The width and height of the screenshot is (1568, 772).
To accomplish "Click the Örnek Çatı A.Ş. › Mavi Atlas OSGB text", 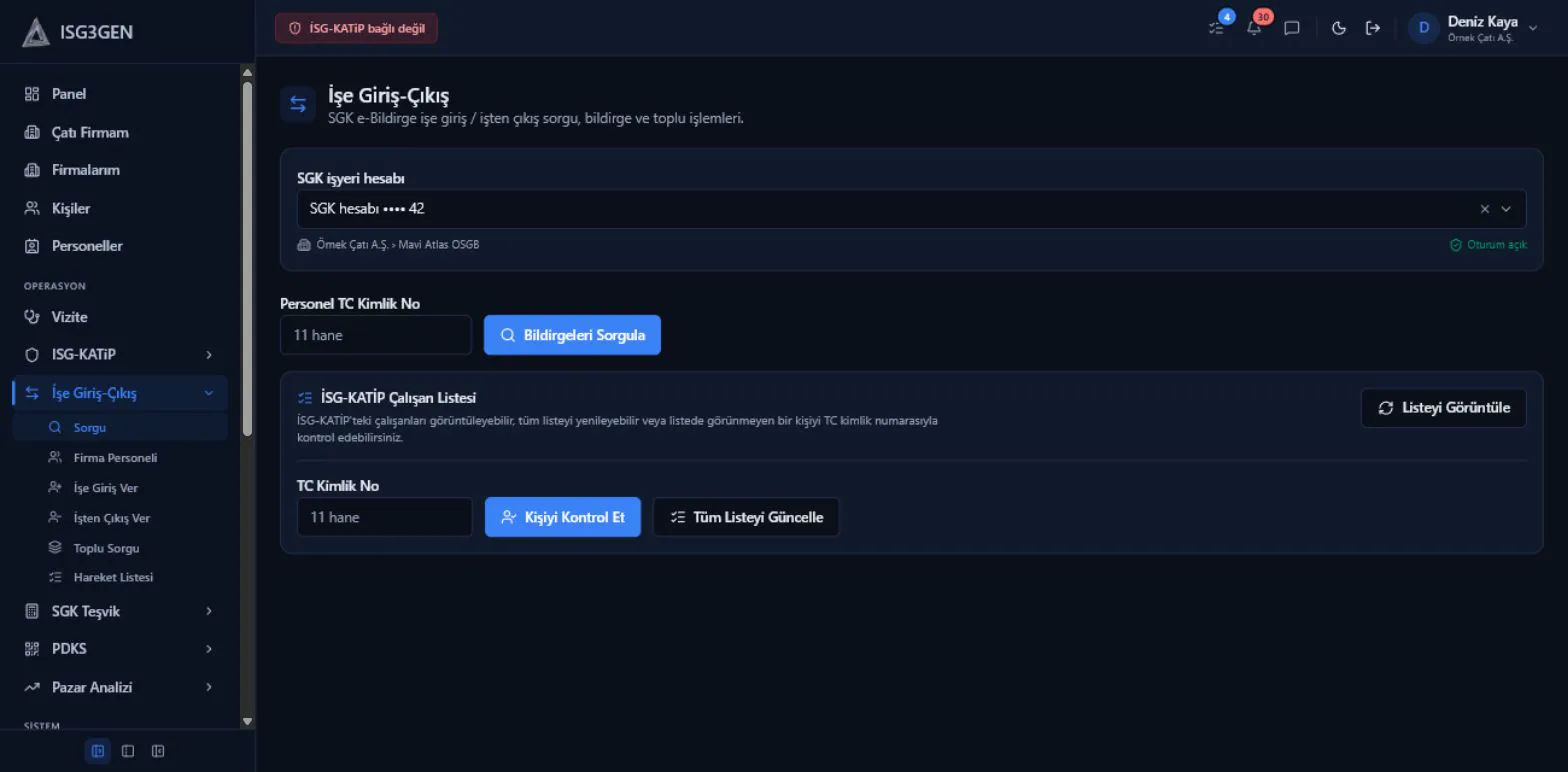I will coord(397,245).
